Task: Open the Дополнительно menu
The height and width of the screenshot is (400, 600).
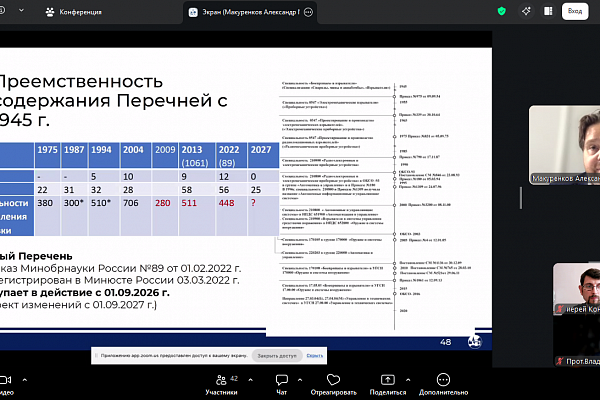Action: click(443, 385)
